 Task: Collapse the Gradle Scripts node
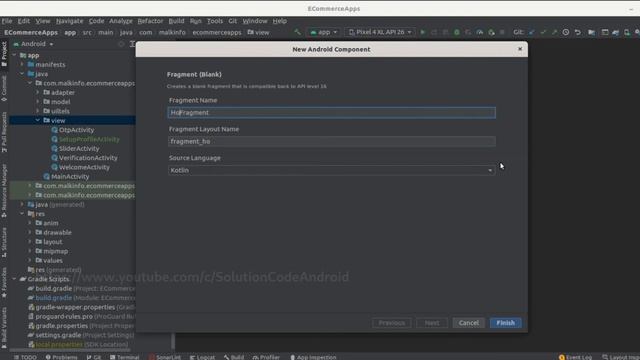[15, 279]
